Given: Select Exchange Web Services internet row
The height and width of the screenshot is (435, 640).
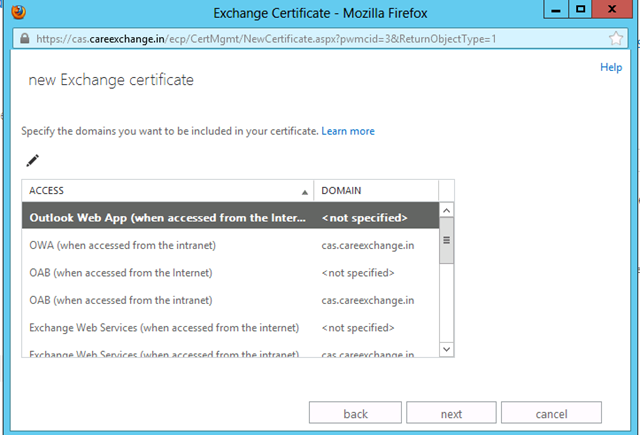Looking at the screenshot, I should pos(230,328).
